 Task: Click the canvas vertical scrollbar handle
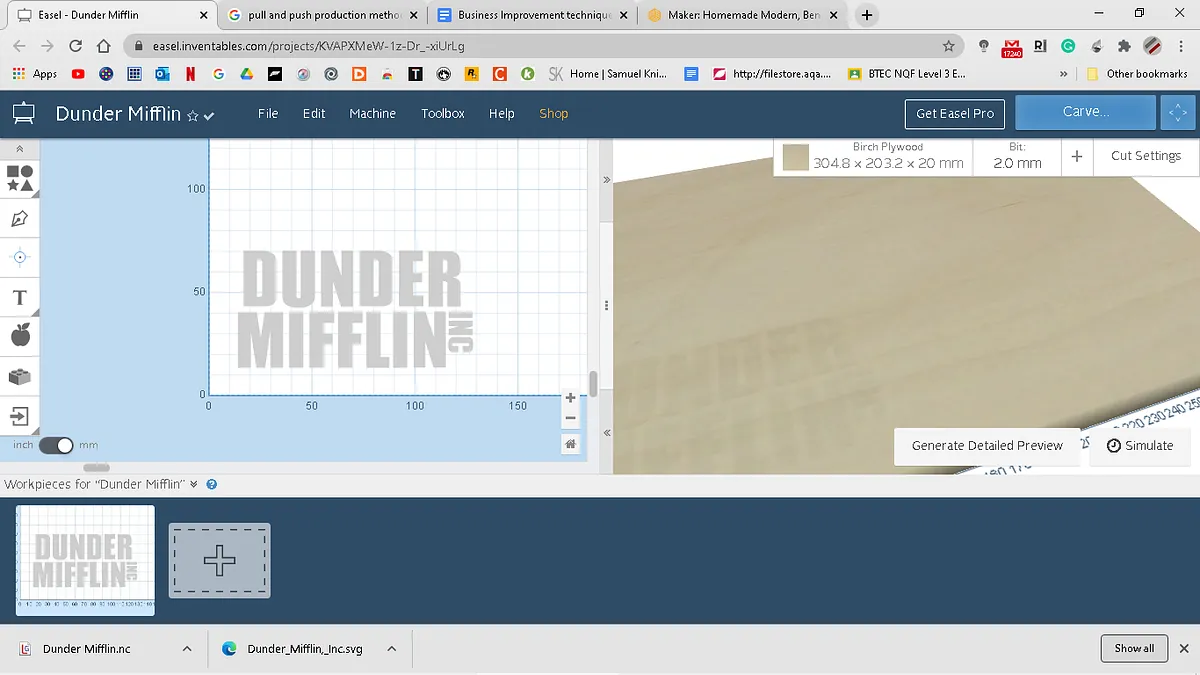[x=593, y=383]
